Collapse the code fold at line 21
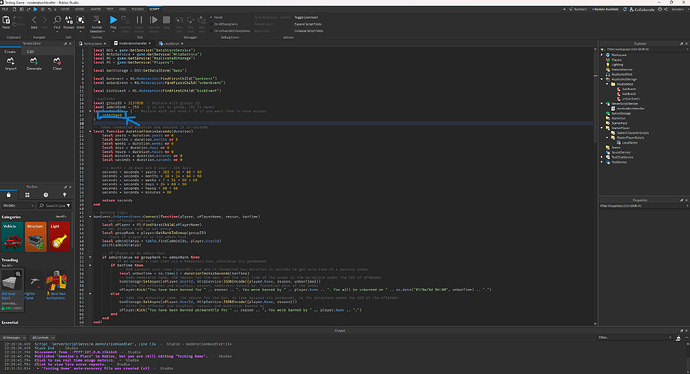690x374 pixels. coord(90,132)
